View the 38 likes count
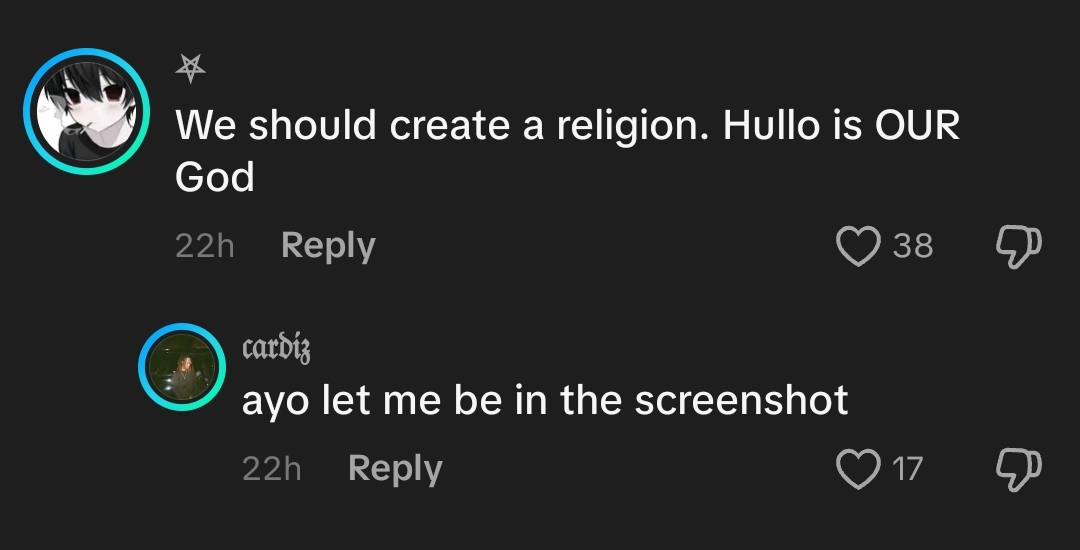 913,246
